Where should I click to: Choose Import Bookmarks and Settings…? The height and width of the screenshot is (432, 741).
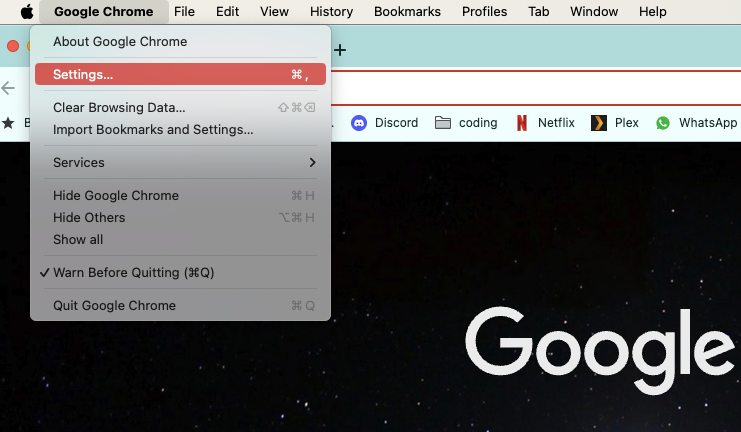pyautogui.click(x=181, y=130)
